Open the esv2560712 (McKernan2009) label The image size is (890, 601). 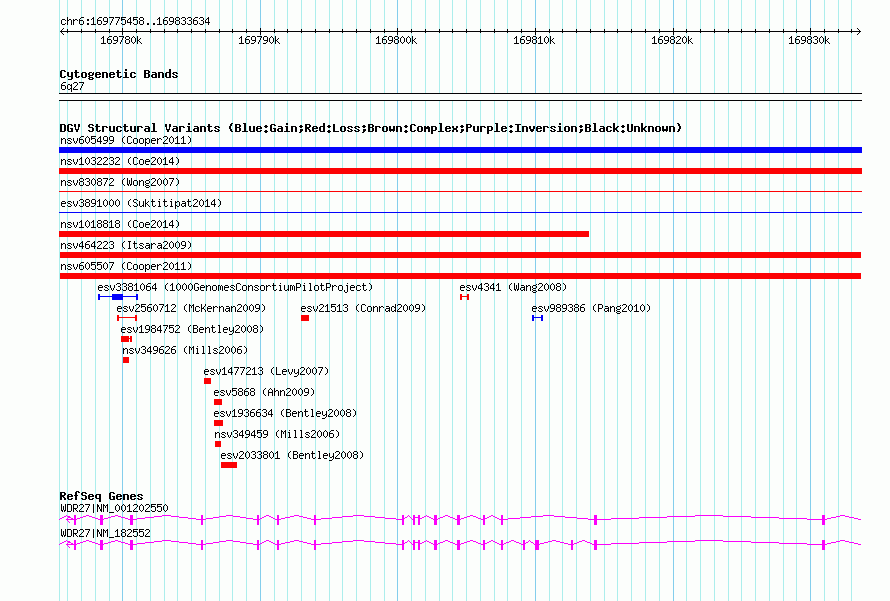191,308
